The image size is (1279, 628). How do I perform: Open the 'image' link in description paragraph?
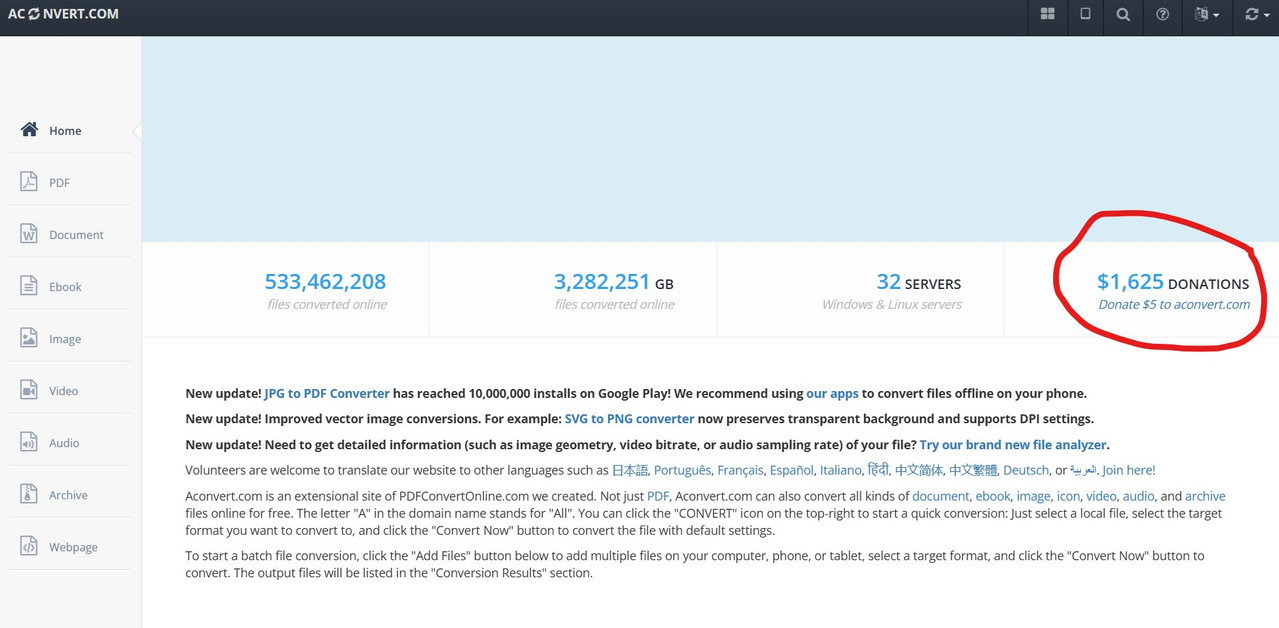[1033, 496]
